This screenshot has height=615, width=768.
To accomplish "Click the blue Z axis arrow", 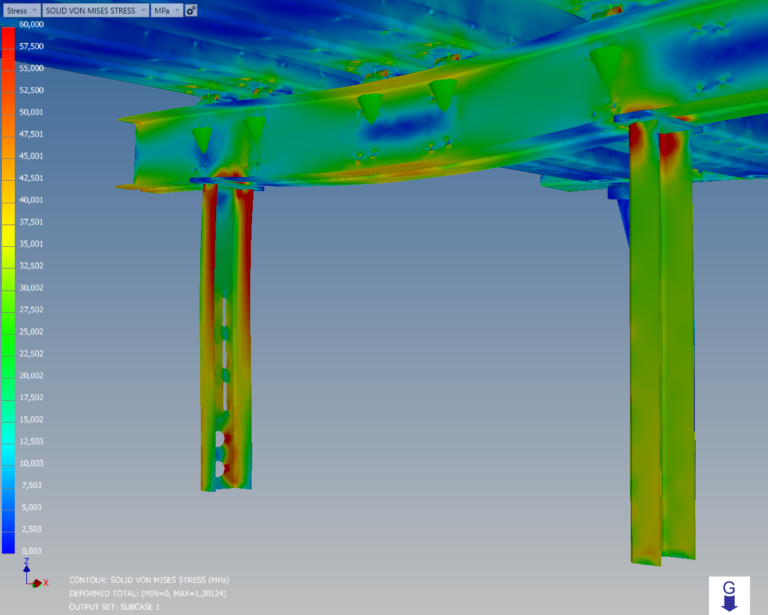I will click(x=26, y=569).
